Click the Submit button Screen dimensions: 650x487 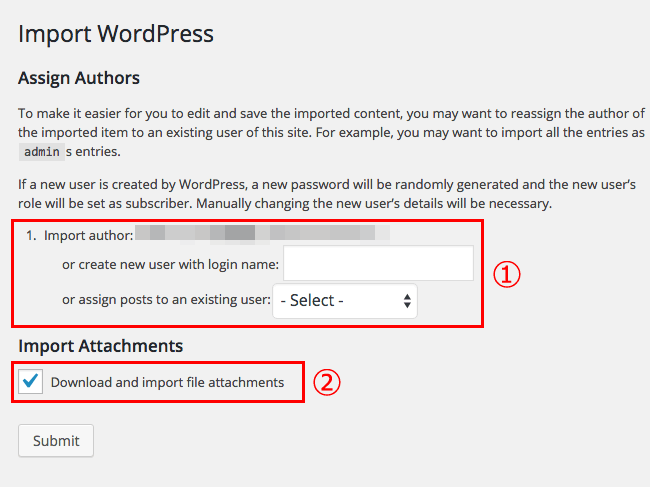coord(56,441)
